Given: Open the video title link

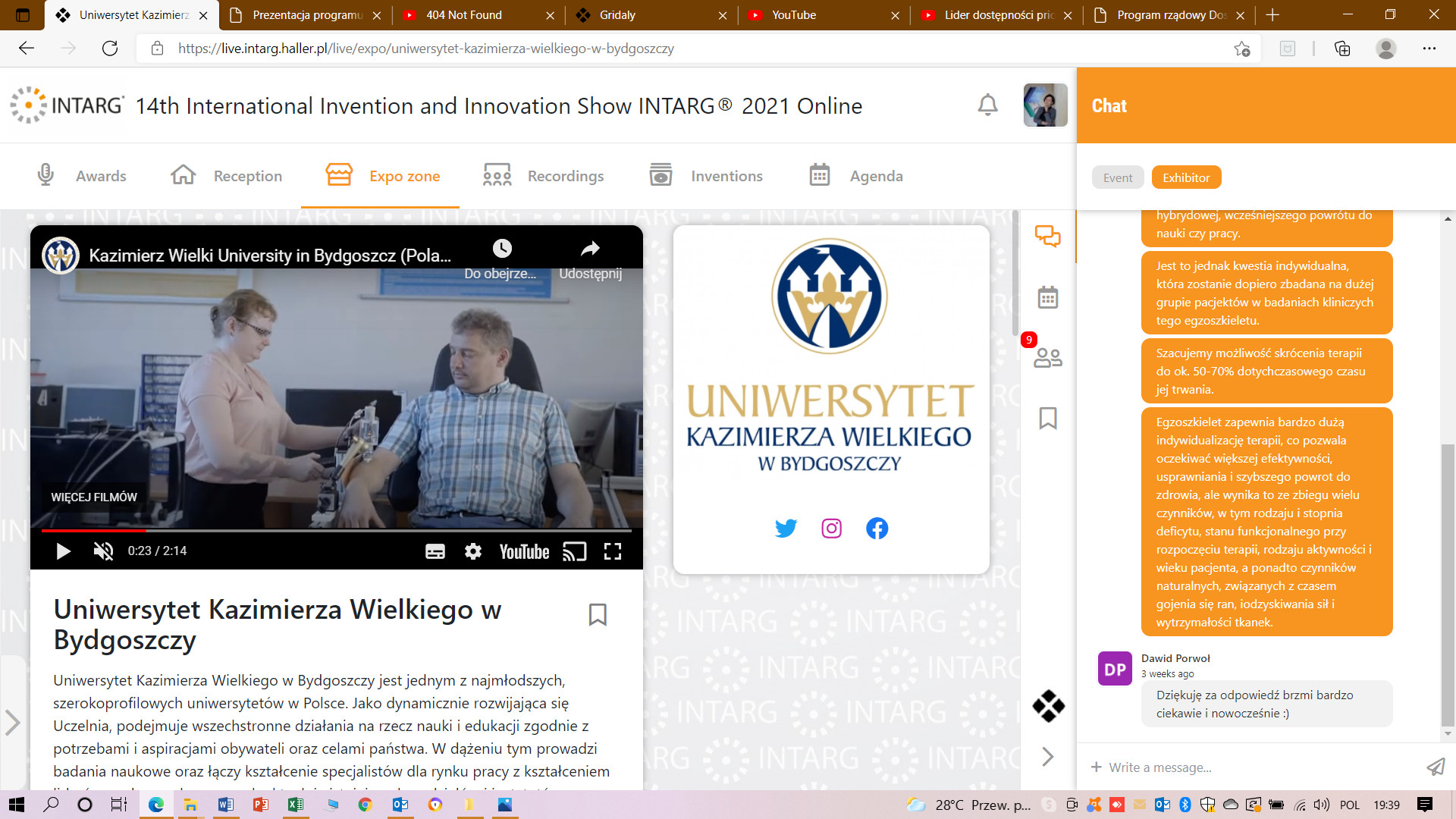Looking at the screenshot, I should [270, 256].
